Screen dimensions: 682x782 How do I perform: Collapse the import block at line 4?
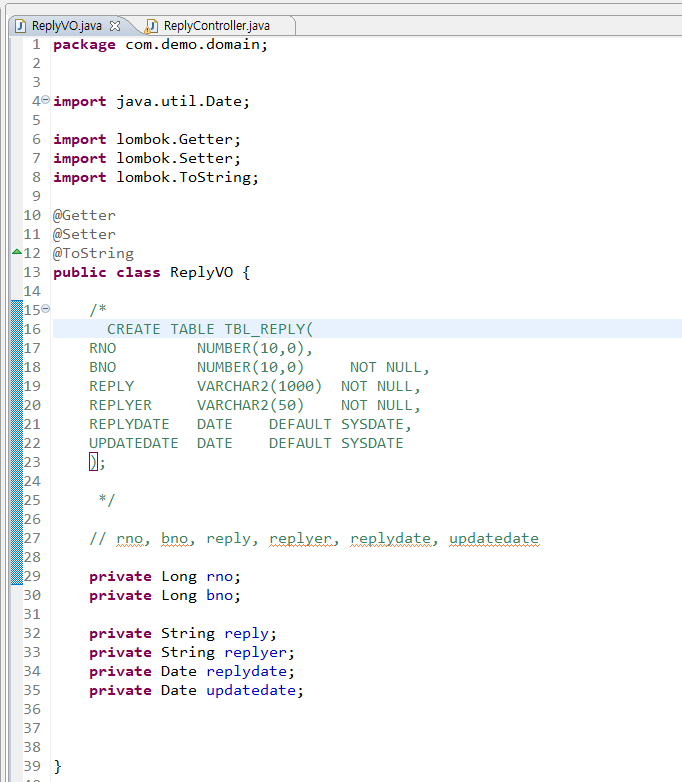click(45, 100)
